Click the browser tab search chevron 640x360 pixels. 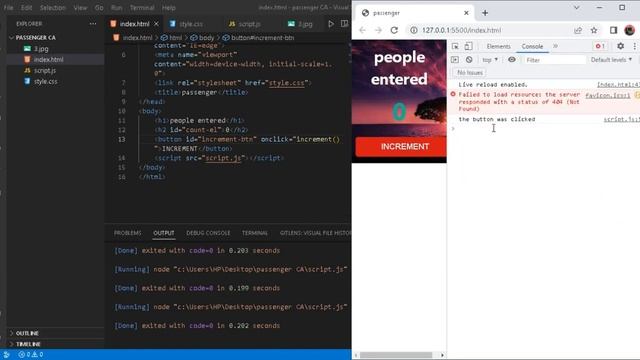[576, 7]
